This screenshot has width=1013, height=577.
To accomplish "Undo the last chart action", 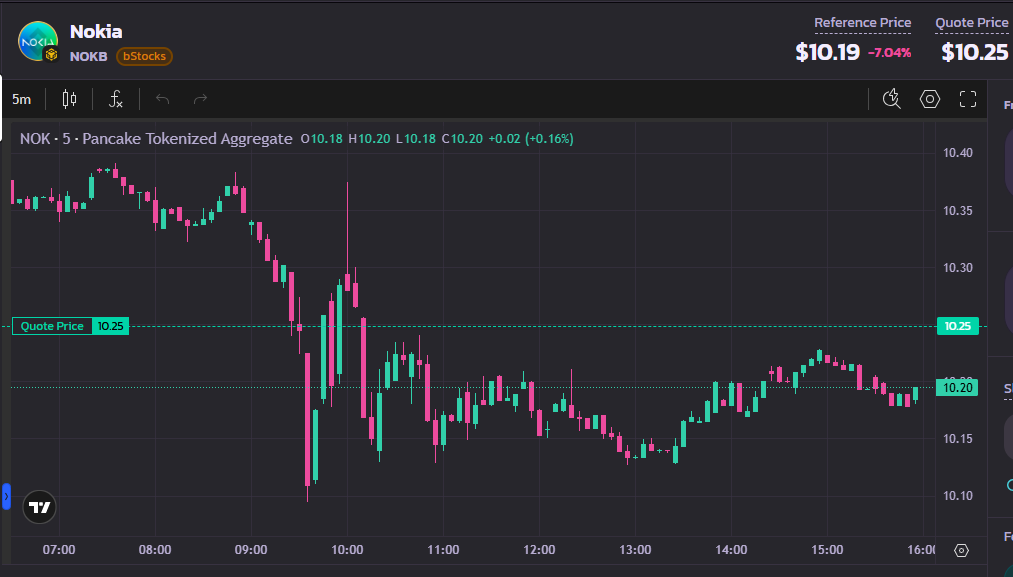I will [162, 100].
